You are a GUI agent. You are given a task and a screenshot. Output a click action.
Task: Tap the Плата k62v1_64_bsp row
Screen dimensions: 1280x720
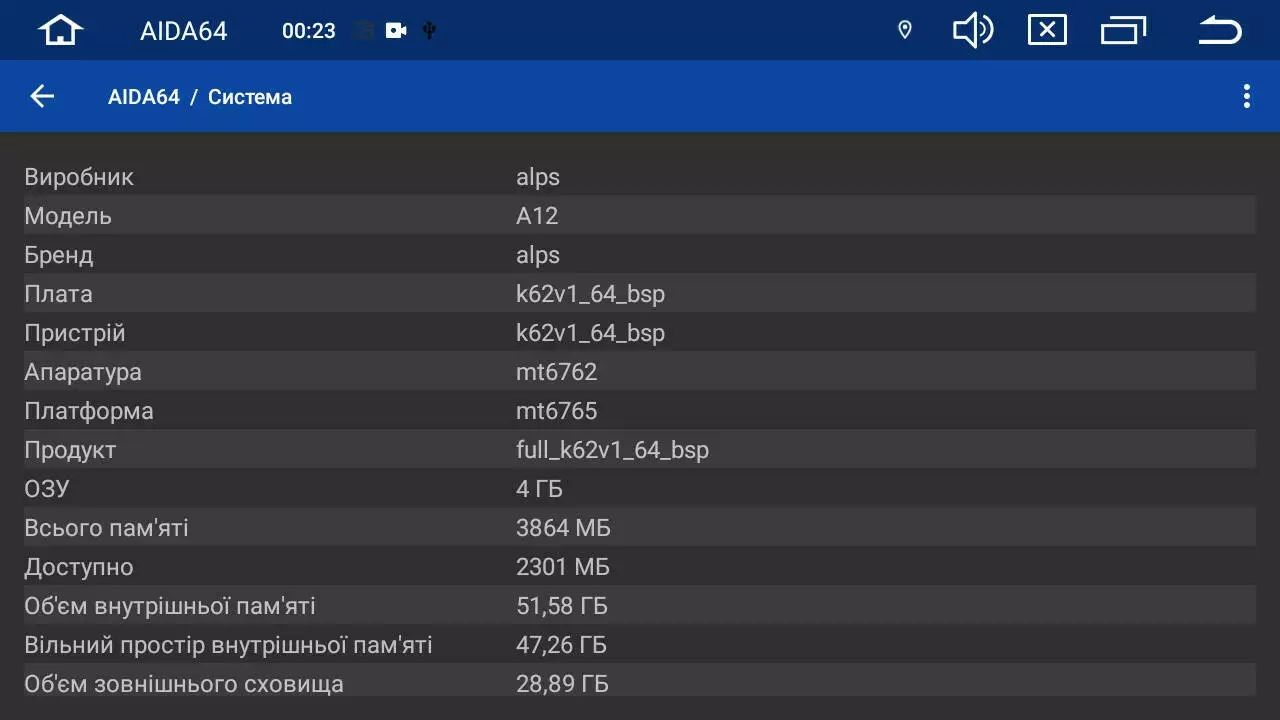pyautogui.click(x=640, y=294)
